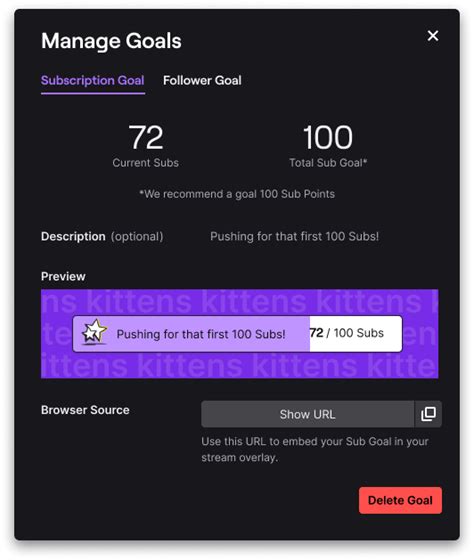474x560 pixels.
Task: Click the recommended 100 Sub Points note
Action: [237, 194]
